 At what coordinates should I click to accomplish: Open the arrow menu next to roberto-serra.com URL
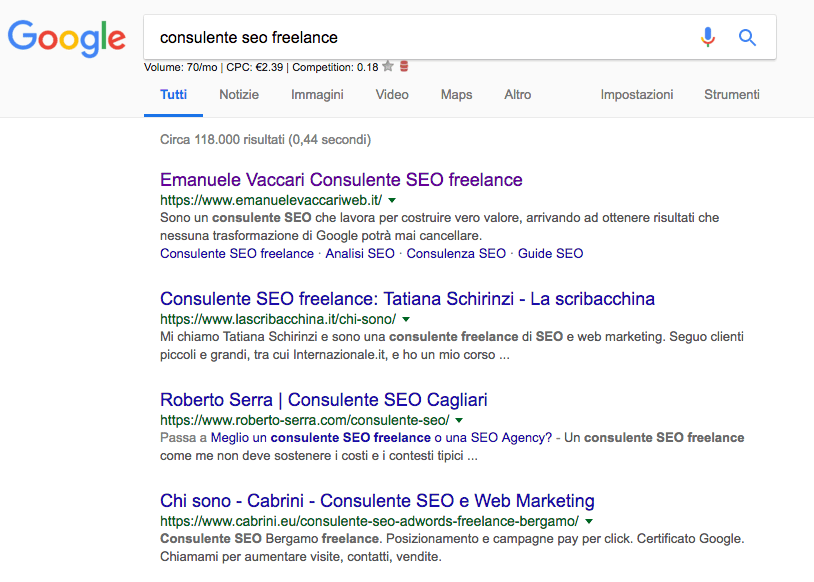click(x=458, y=421)
